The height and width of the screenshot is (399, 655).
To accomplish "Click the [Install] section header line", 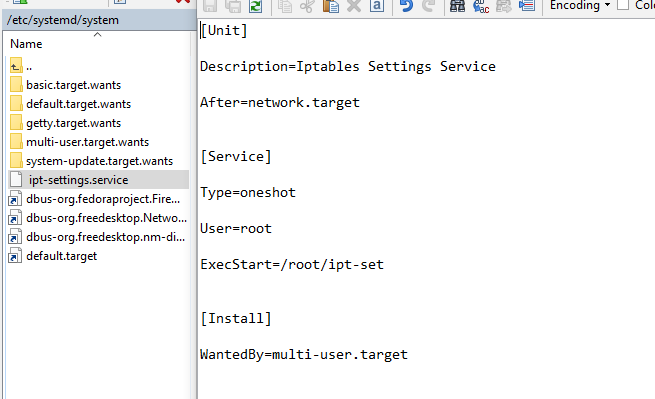I will tap(236, 319).
